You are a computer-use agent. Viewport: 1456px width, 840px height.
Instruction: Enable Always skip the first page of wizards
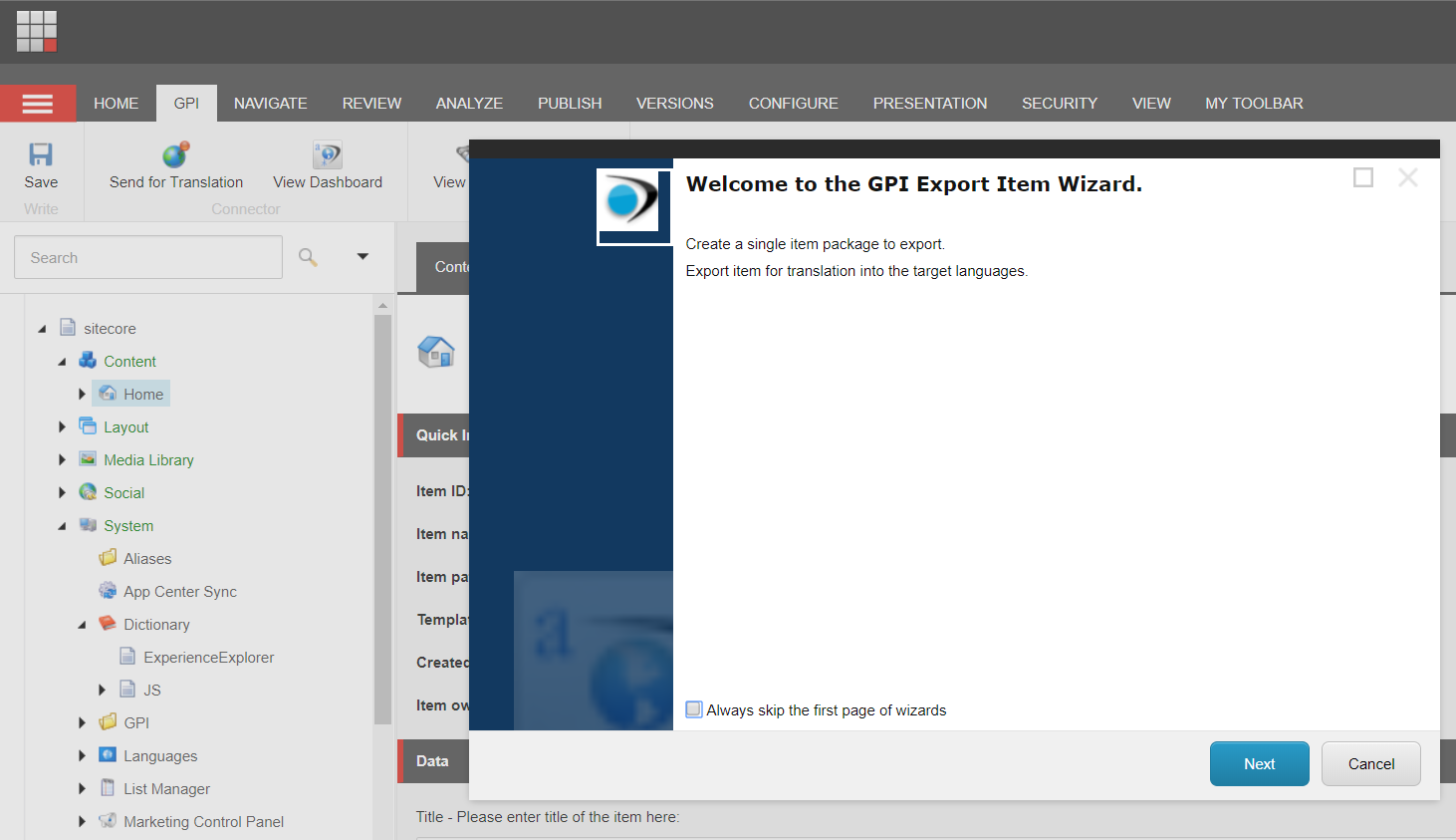pyautogui.click(x=693, y=708)
